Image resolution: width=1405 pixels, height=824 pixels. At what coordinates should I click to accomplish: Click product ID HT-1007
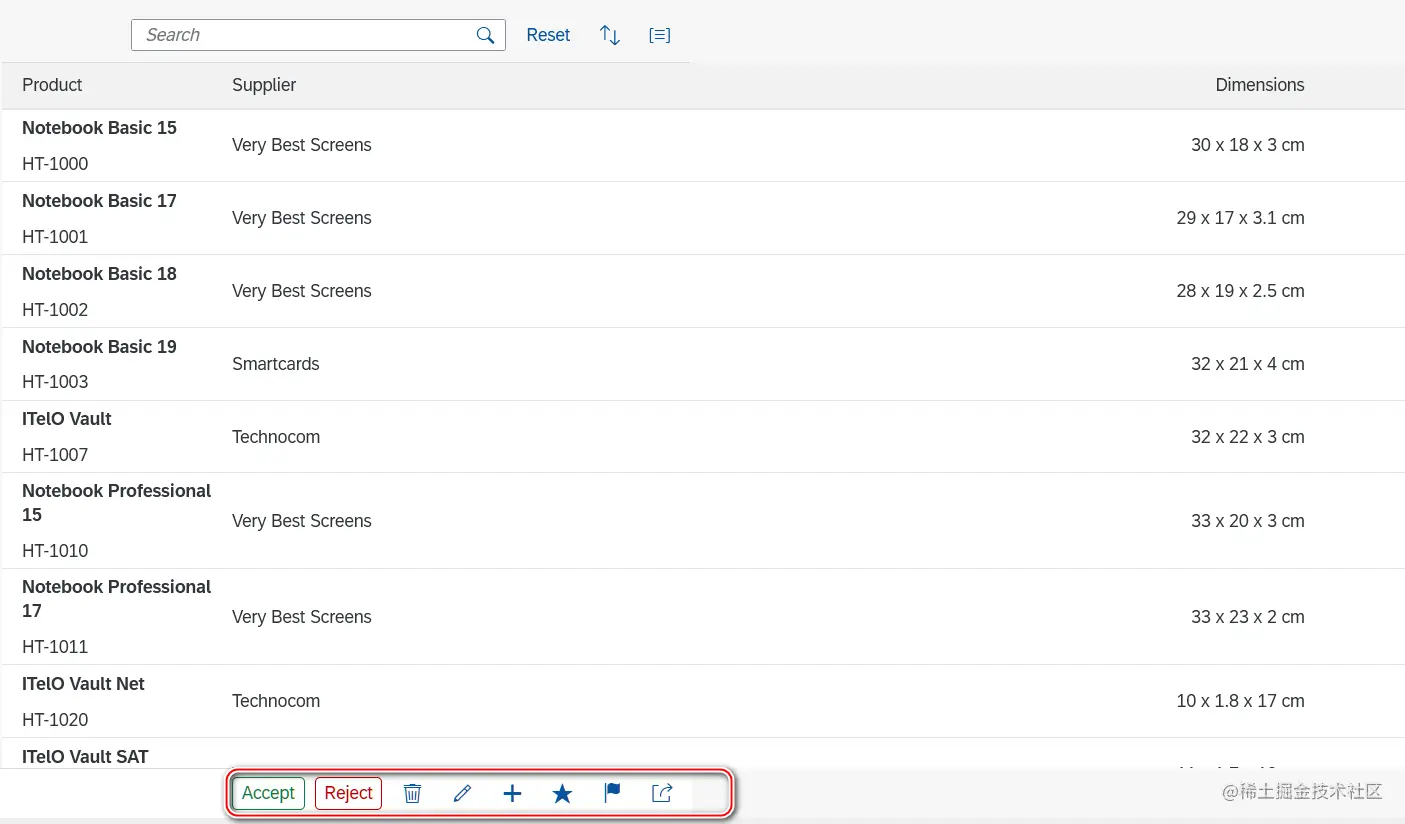(55, 455)
